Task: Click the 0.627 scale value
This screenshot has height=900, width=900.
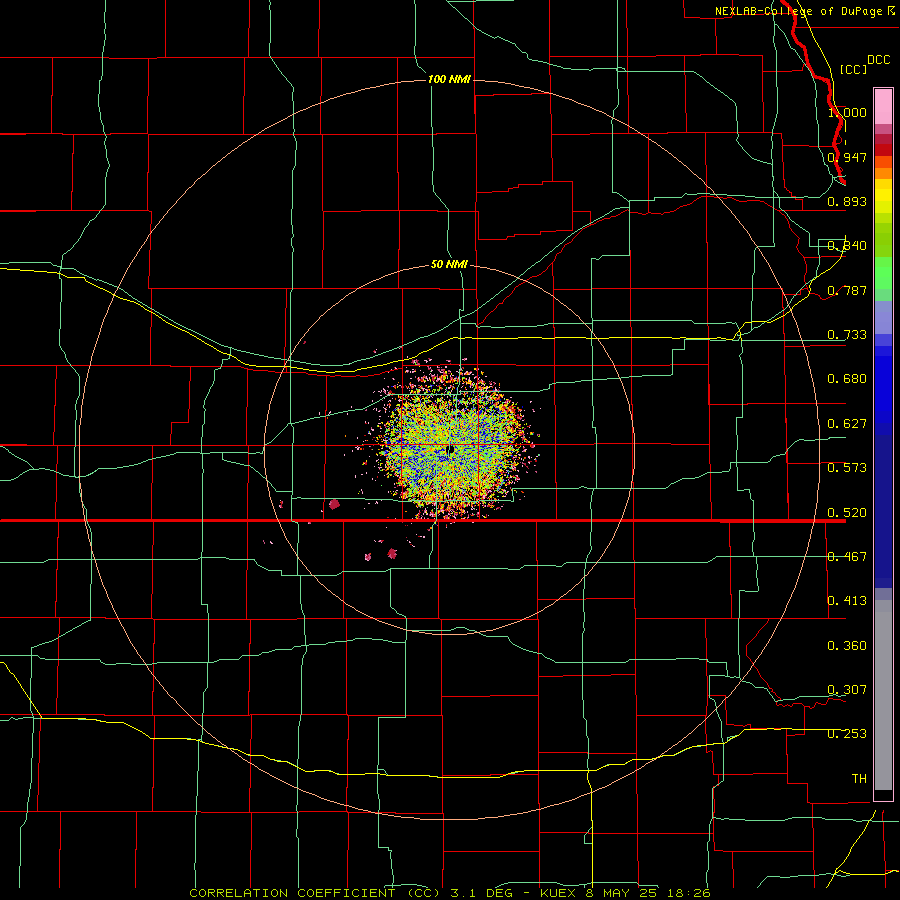Action: (847, 424)
